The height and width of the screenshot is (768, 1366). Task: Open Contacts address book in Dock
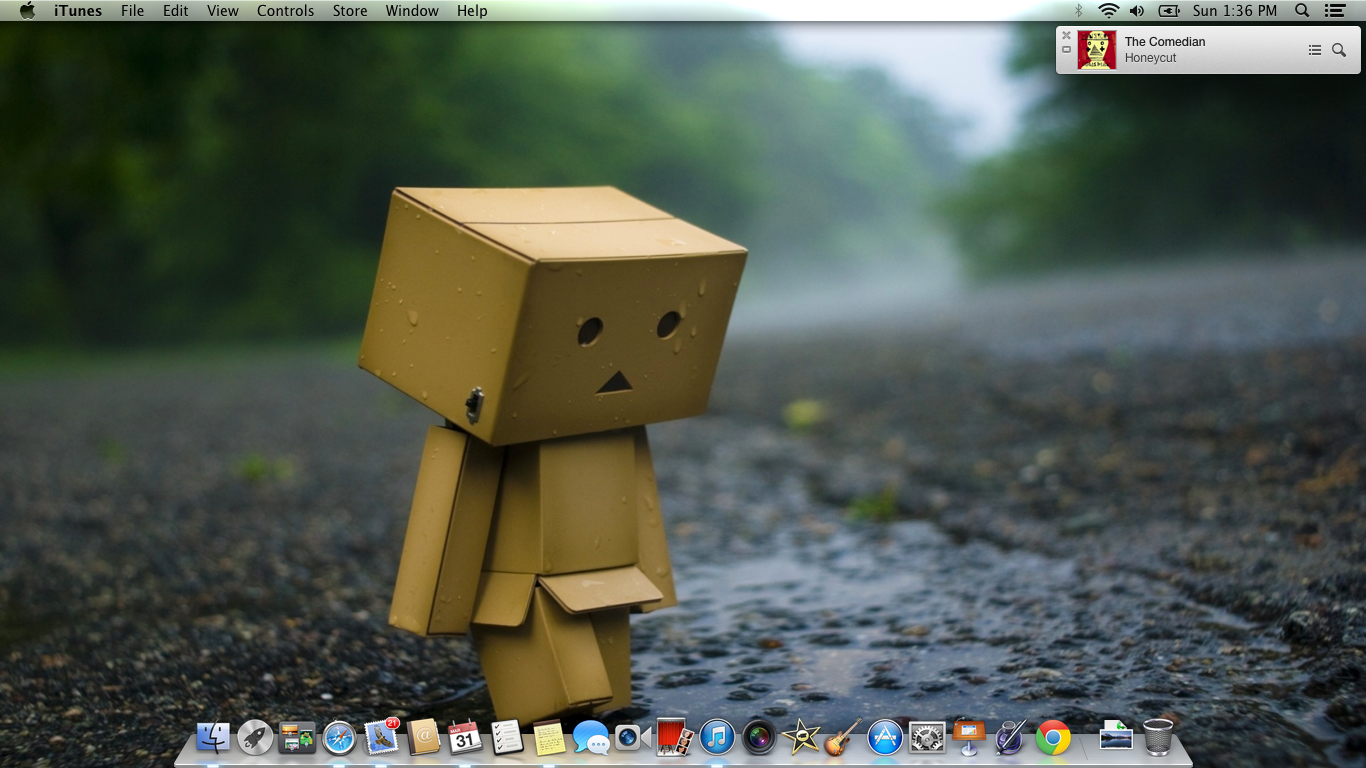click(424, 738)
